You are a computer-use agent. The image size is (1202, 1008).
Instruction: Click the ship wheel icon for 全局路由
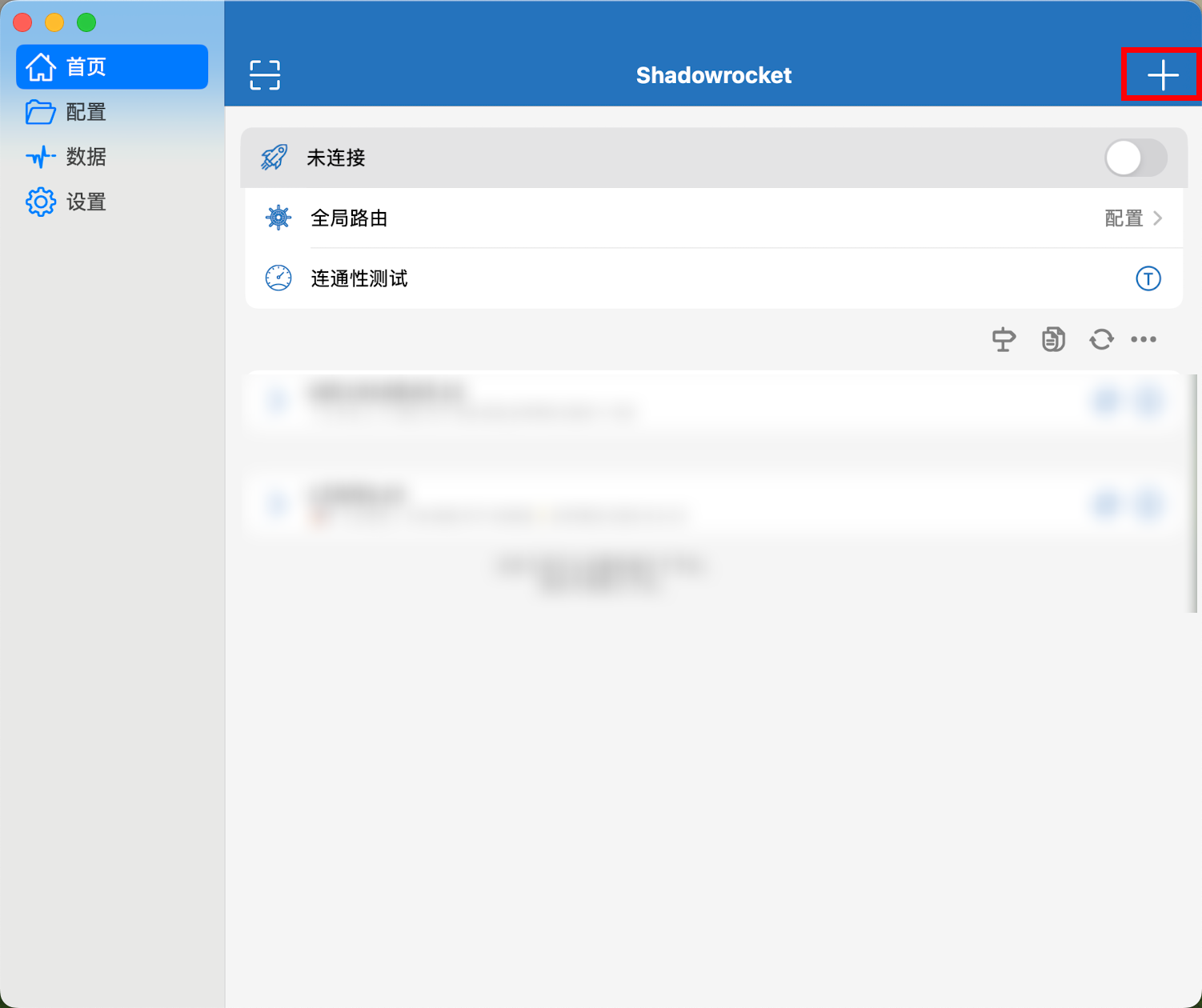278,218
